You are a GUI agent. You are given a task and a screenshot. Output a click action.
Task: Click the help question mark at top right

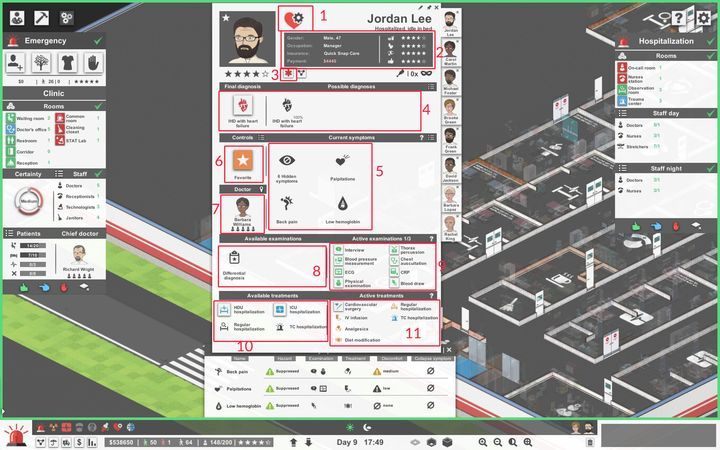click(678, 18)
